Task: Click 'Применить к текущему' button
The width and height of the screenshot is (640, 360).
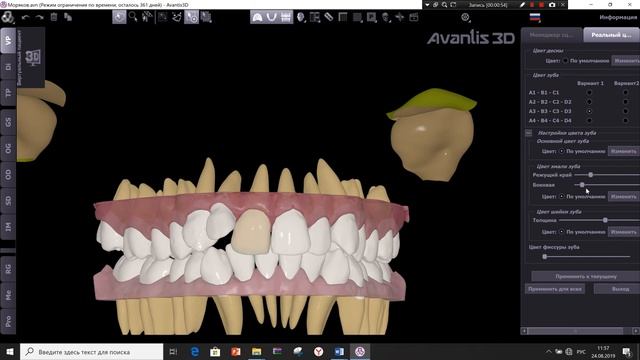Action: 586,276
